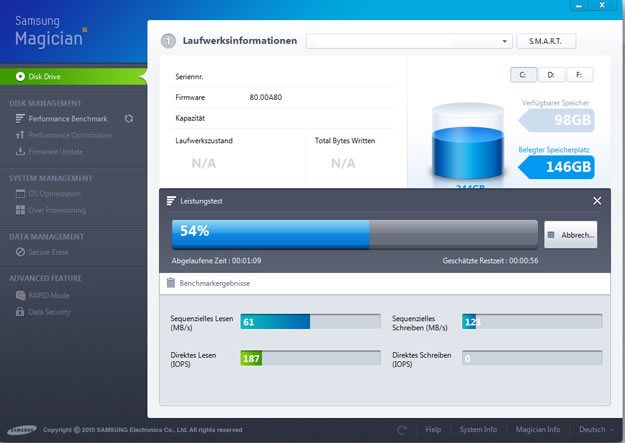Click the Over Provisioning grid icon
This screenshot has width=625, height=443.
(x=20, y=210)
